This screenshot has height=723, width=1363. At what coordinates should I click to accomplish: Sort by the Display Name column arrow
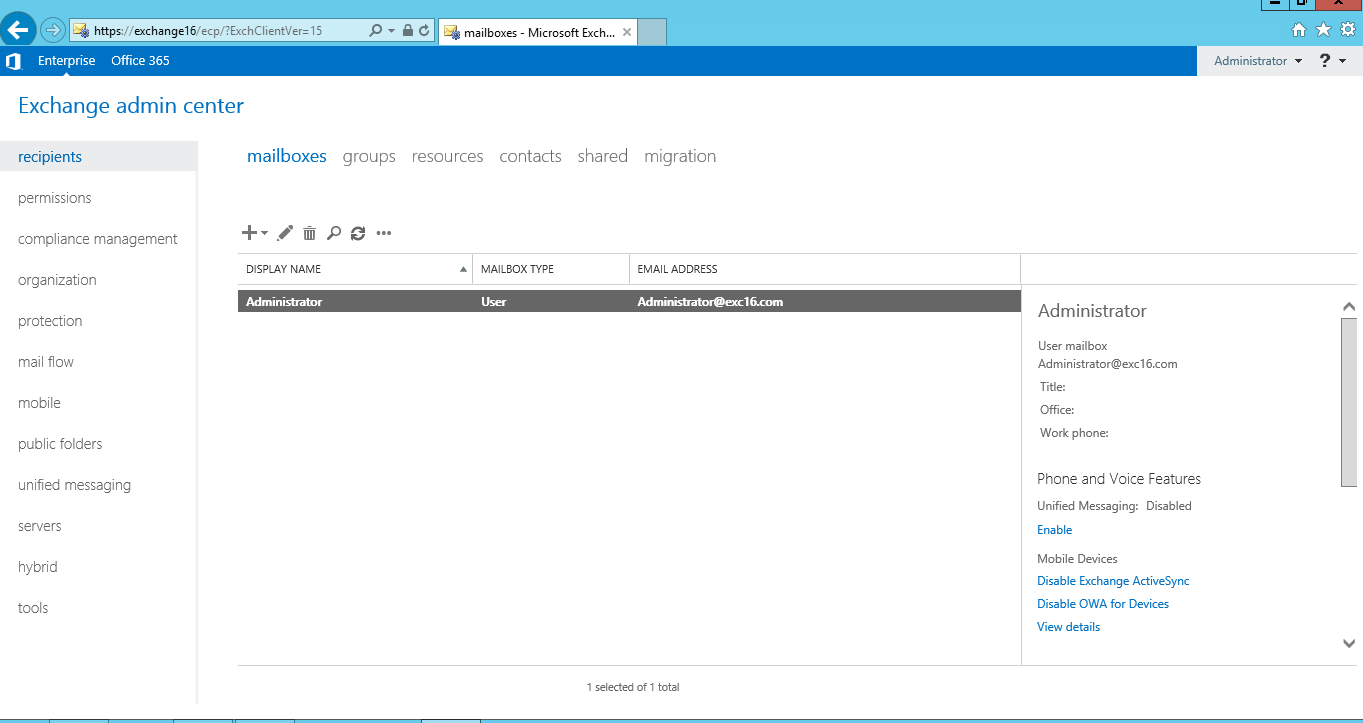click(x=463, y=269)
